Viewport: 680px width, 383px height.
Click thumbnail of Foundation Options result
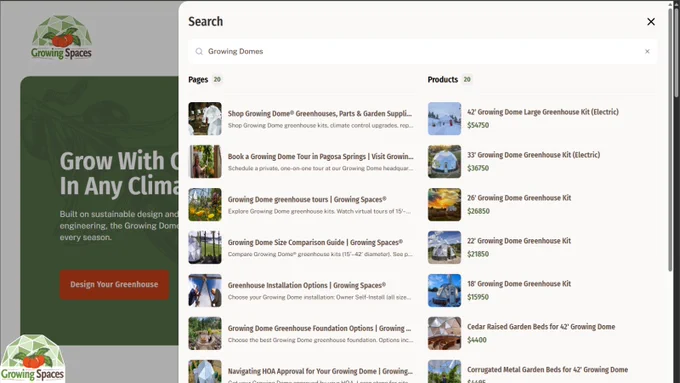205,333
